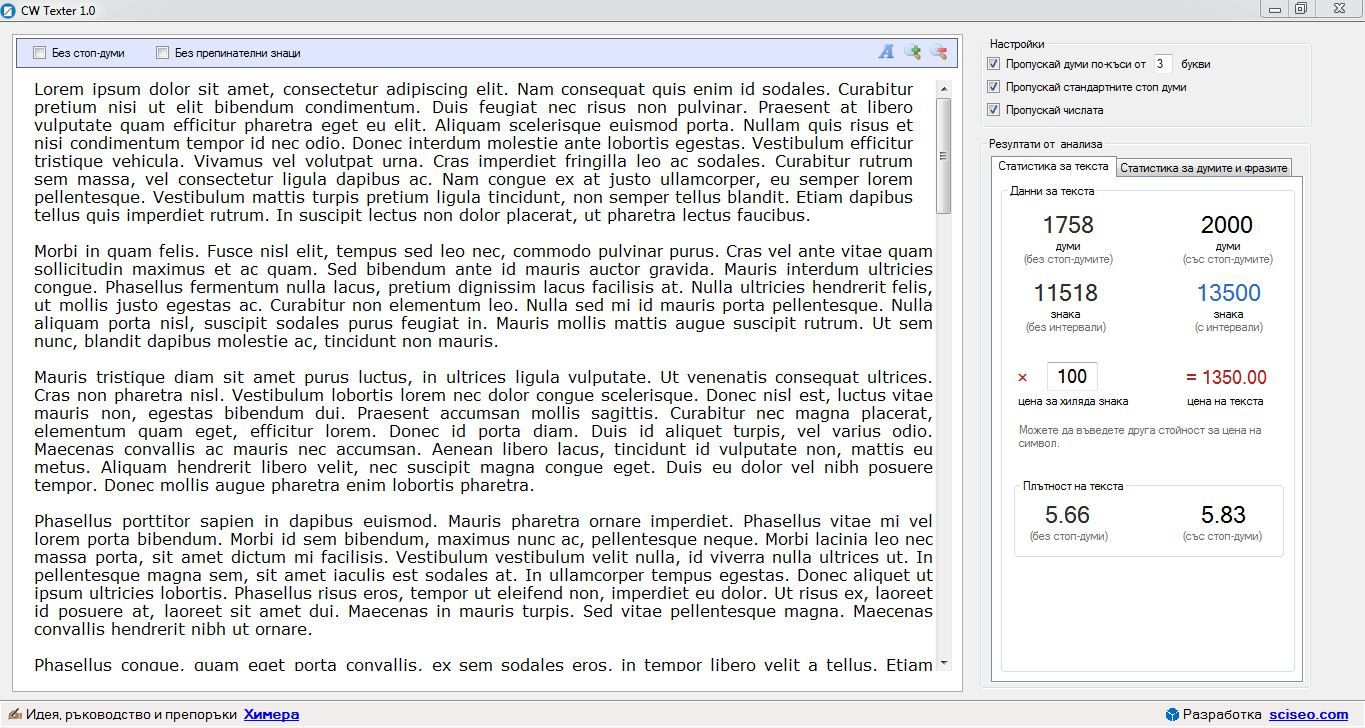1365x728 pixels.
Task: Click the minimum word length field
Action: (1163, 64)
